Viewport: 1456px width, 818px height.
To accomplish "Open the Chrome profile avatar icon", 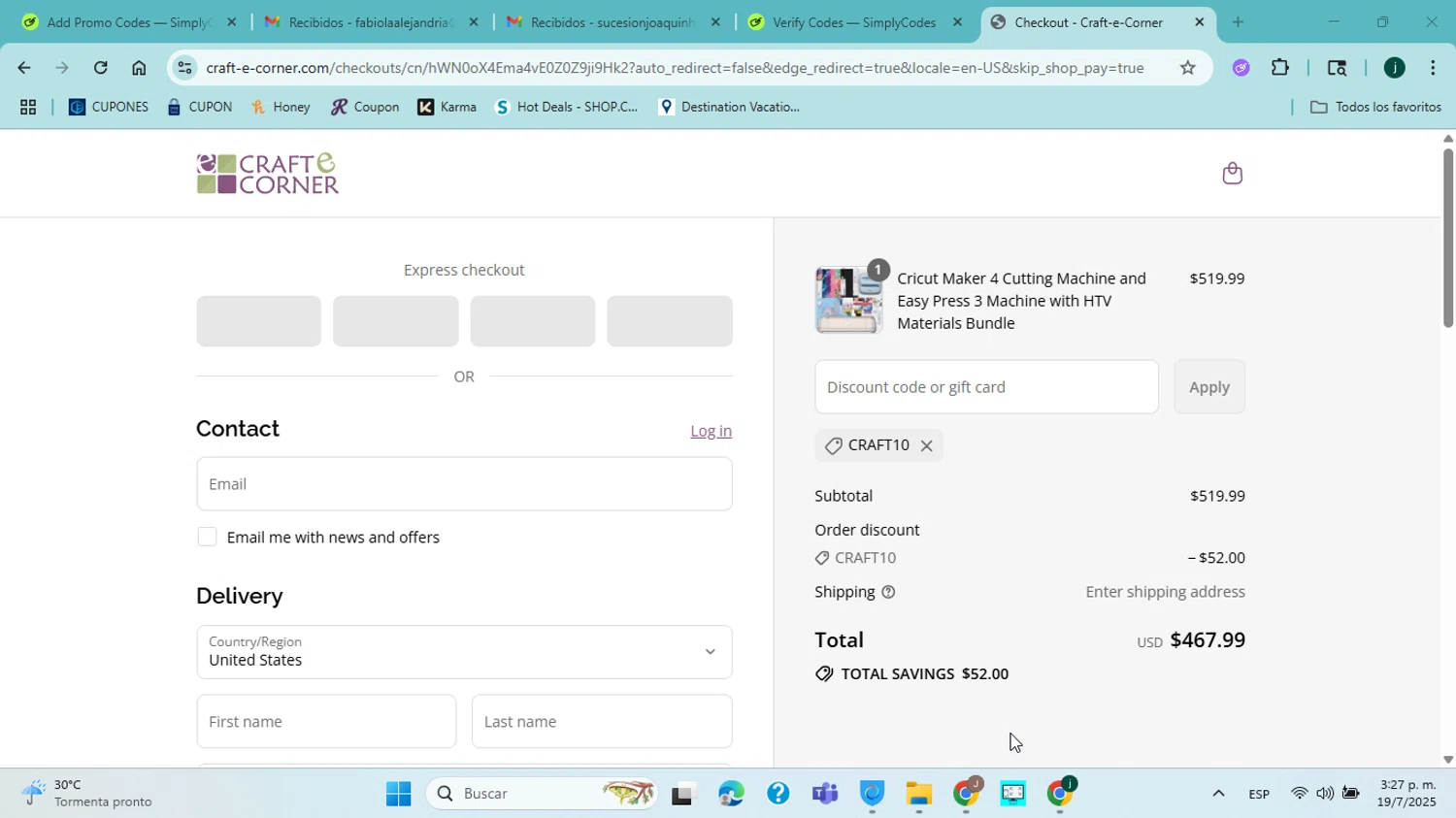I will pyautogui.click(x=1394, y=68).
